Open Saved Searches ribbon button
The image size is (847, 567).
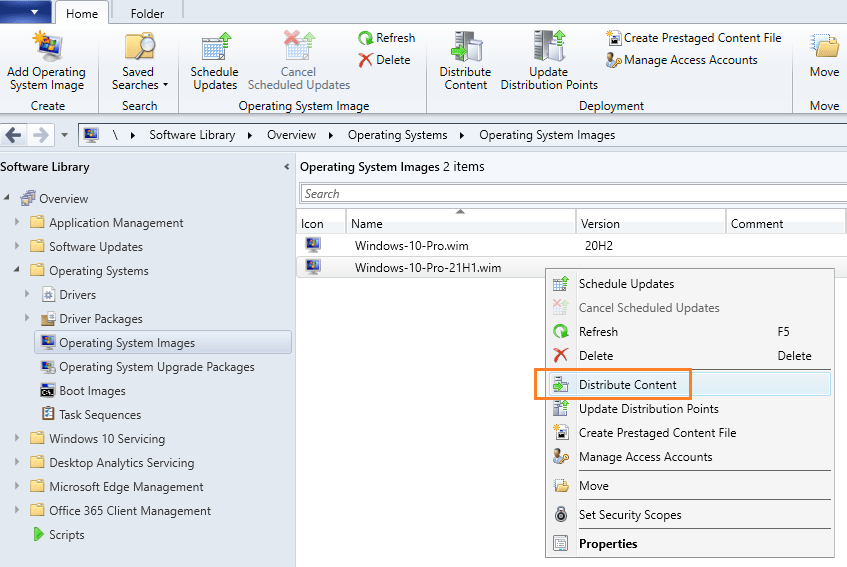coord(139,61)
